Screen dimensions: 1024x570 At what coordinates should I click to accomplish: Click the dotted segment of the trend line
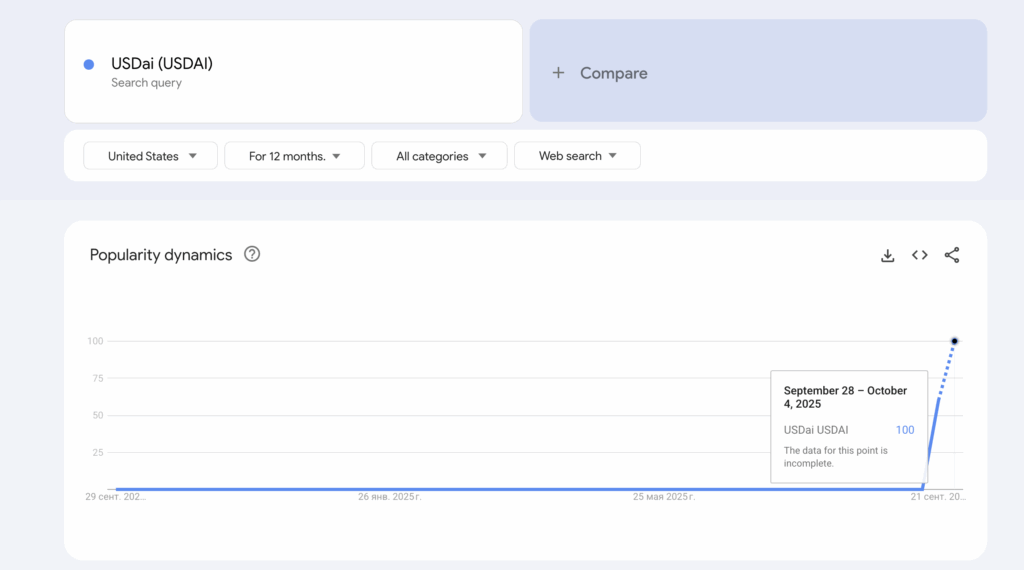[947, 366]
